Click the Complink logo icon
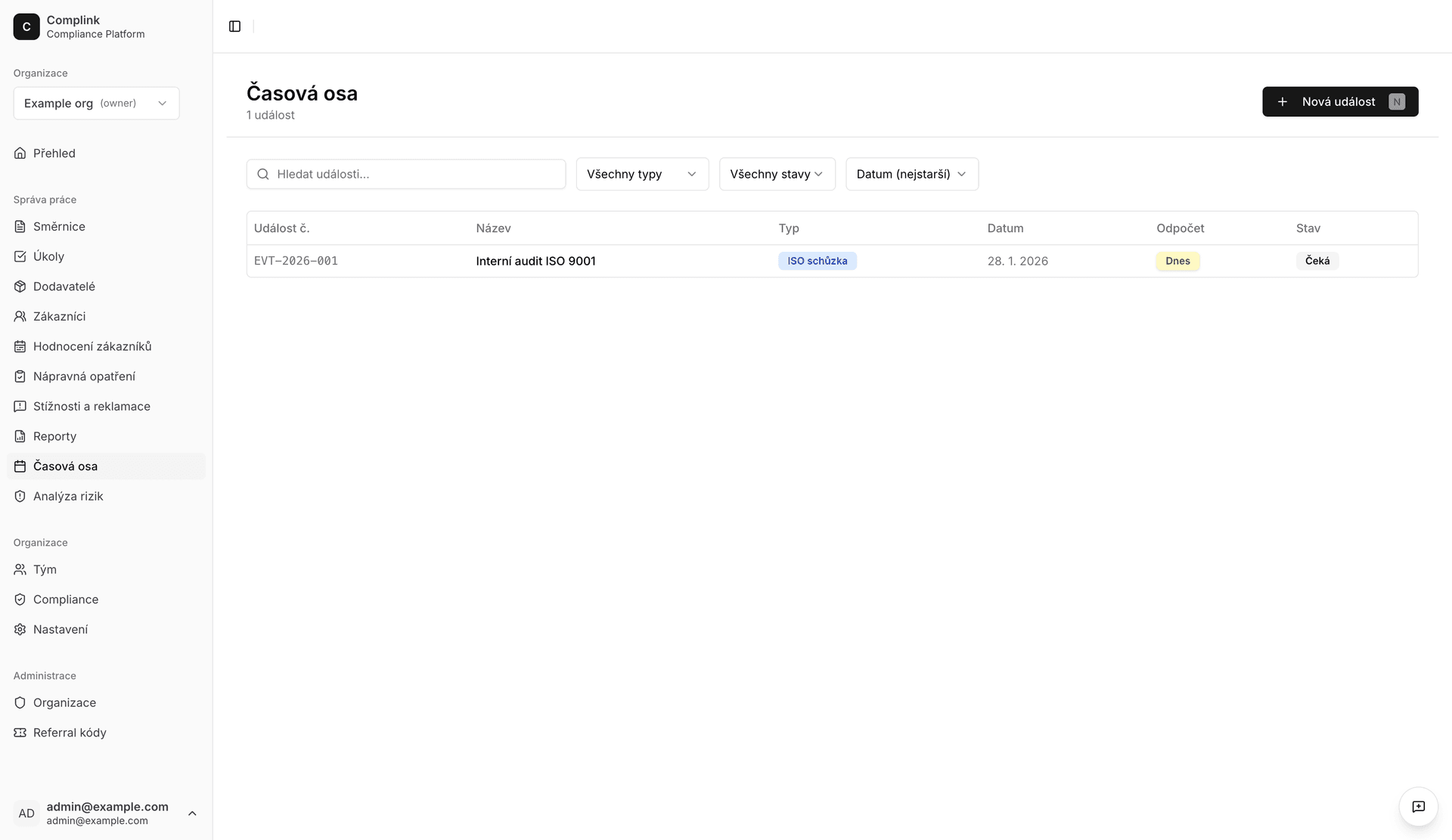1452x840 pixels. (26, 26)
